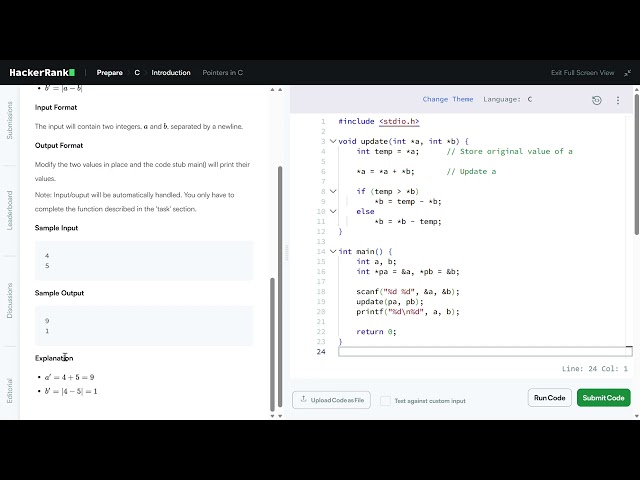Click the empty line 24 in the editor
Viewport: 640px width, 480px height.
point(485,352)
